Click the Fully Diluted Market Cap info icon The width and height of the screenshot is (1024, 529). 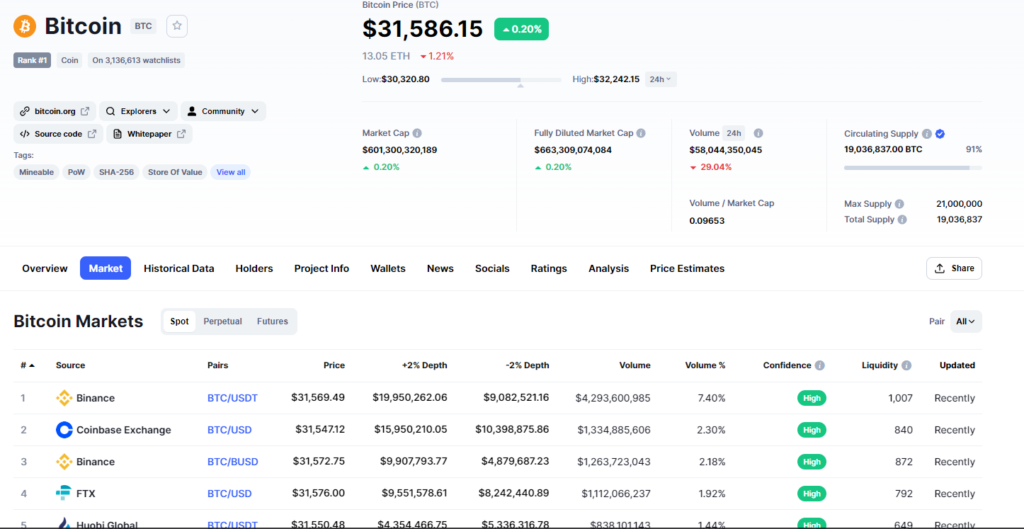pyautogui.click(x=641, y=133)
